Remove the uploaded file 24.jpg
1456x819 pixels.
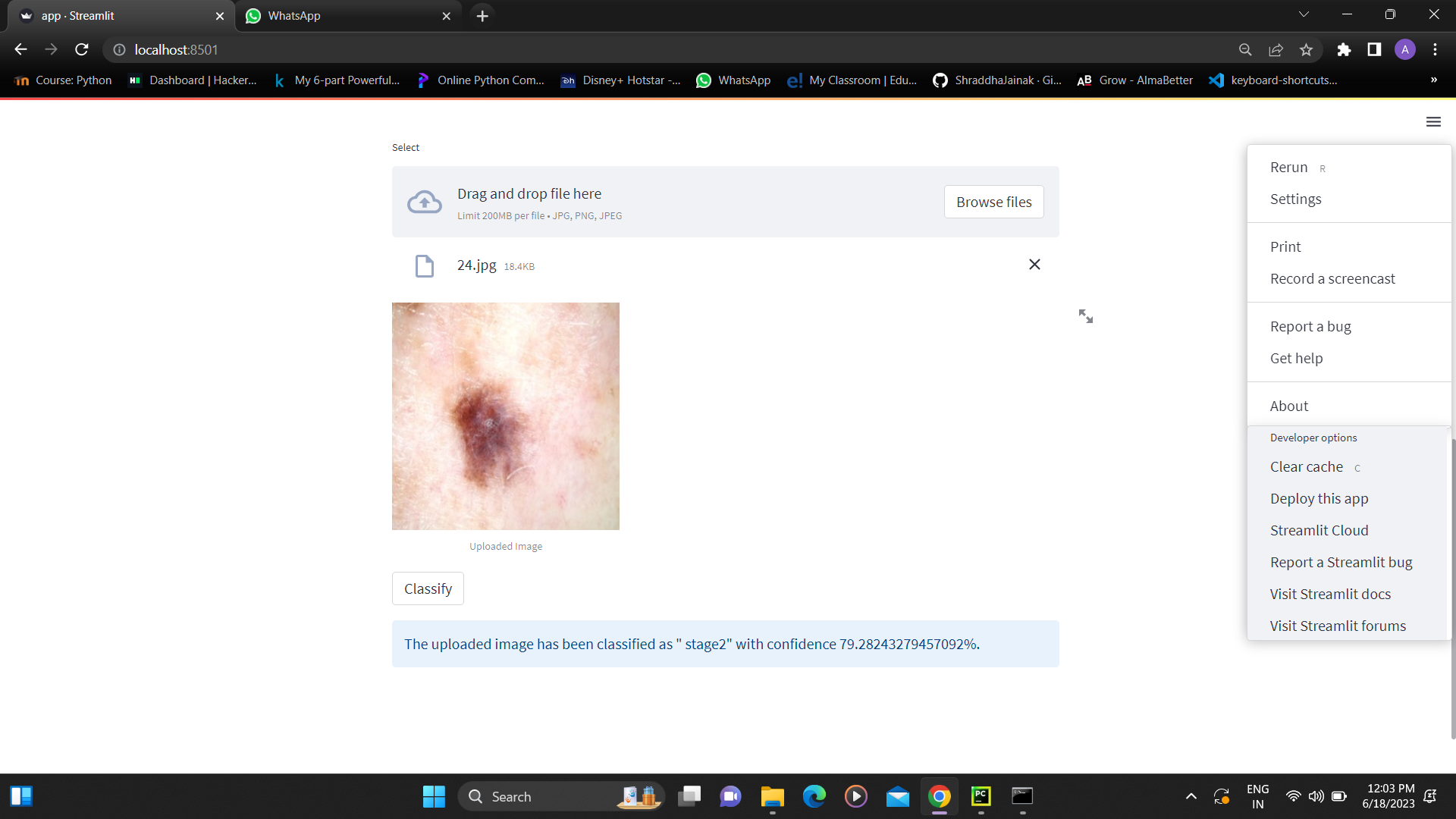[1034, 264]
